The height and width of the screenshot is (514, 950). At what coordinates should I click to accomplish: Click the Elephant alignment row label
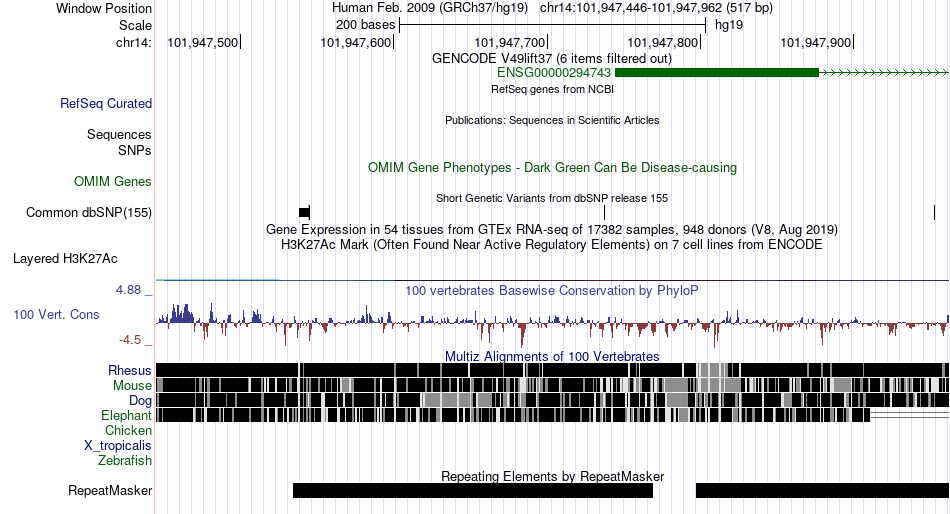126,415
